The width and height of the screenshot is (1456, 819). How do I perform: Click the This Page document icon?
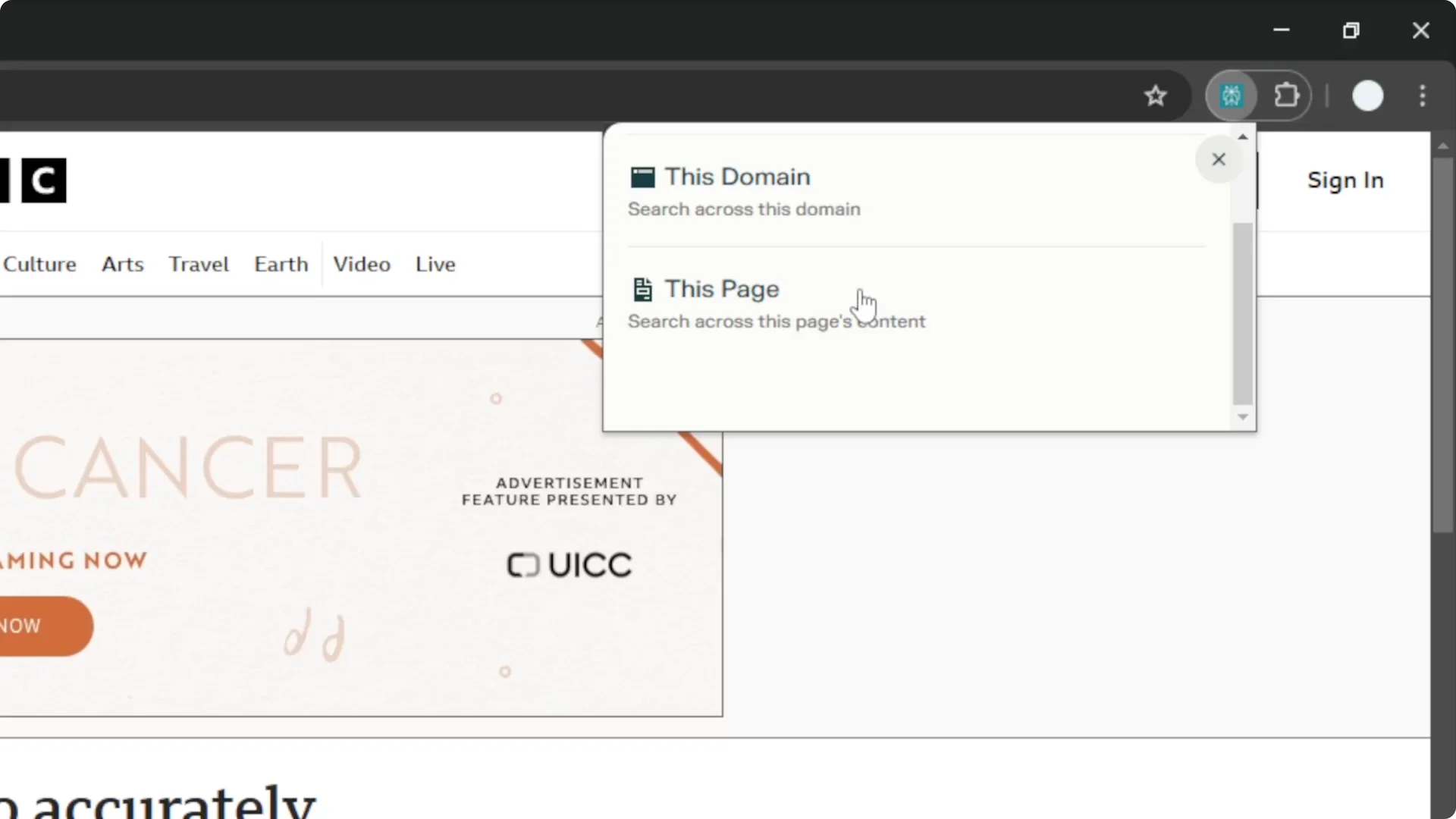[642, 288]
